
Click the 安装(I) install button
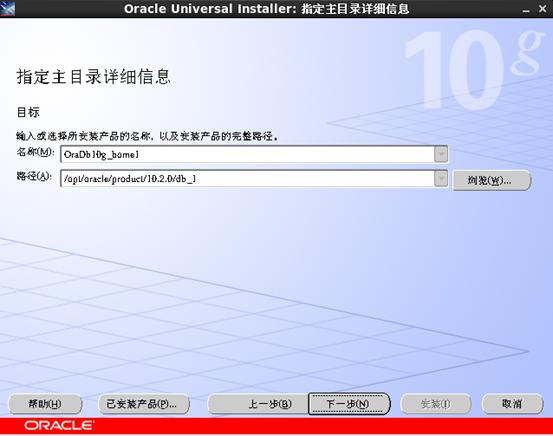[x=436, y=404]
